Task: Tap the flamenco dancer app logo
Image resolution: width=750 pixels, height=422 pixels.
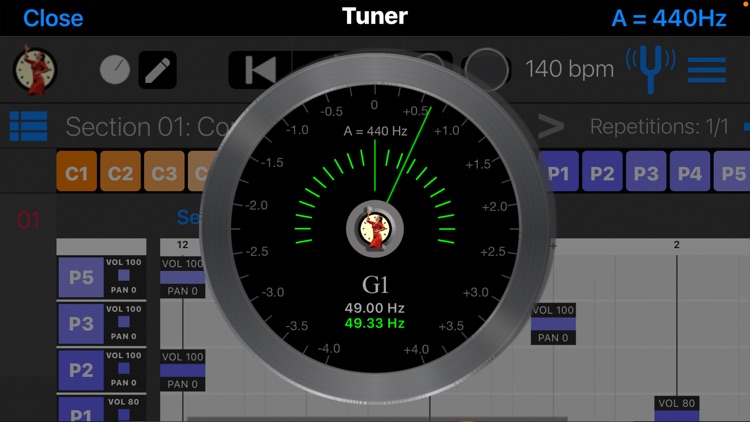Action: pyautogui.click(x=34, y=70)
